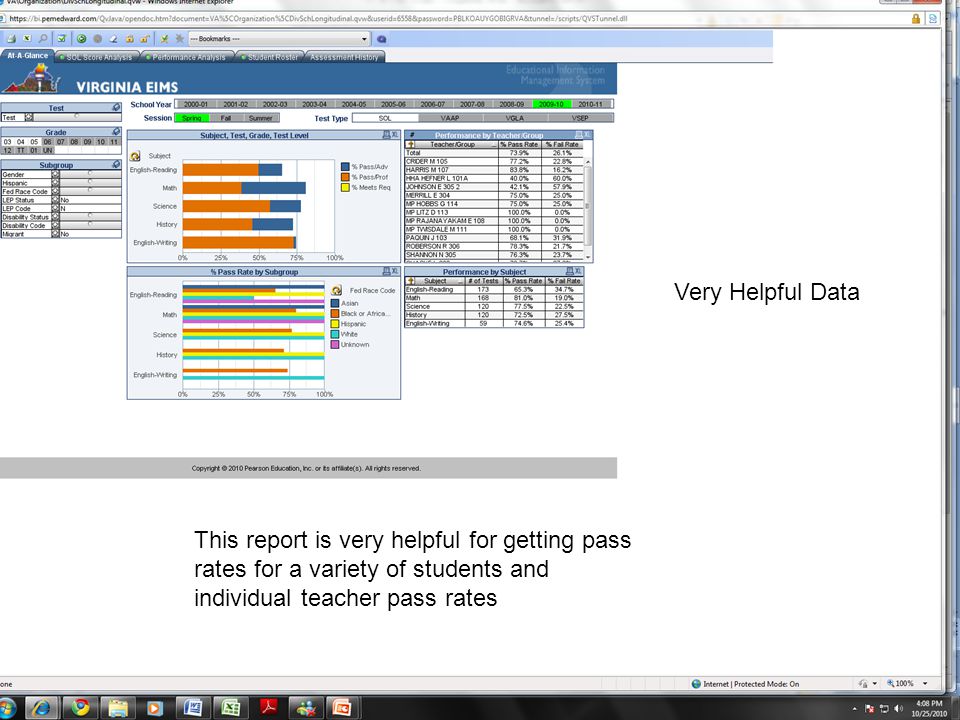960x720 pixels.
Task: Select the Spring session
Action: pos(192,118)
